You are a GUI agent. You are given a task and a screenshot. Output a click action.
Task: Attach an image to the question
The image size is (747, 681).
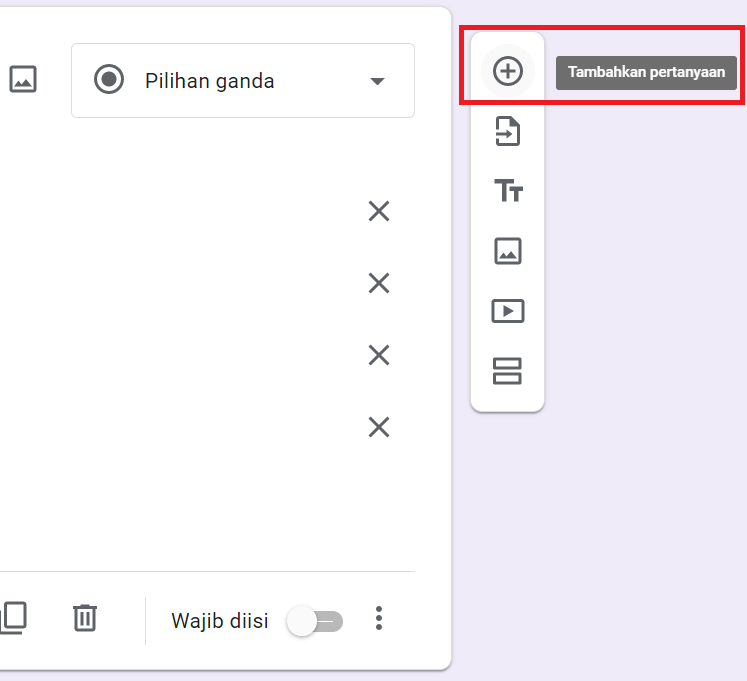click(23, 80)
